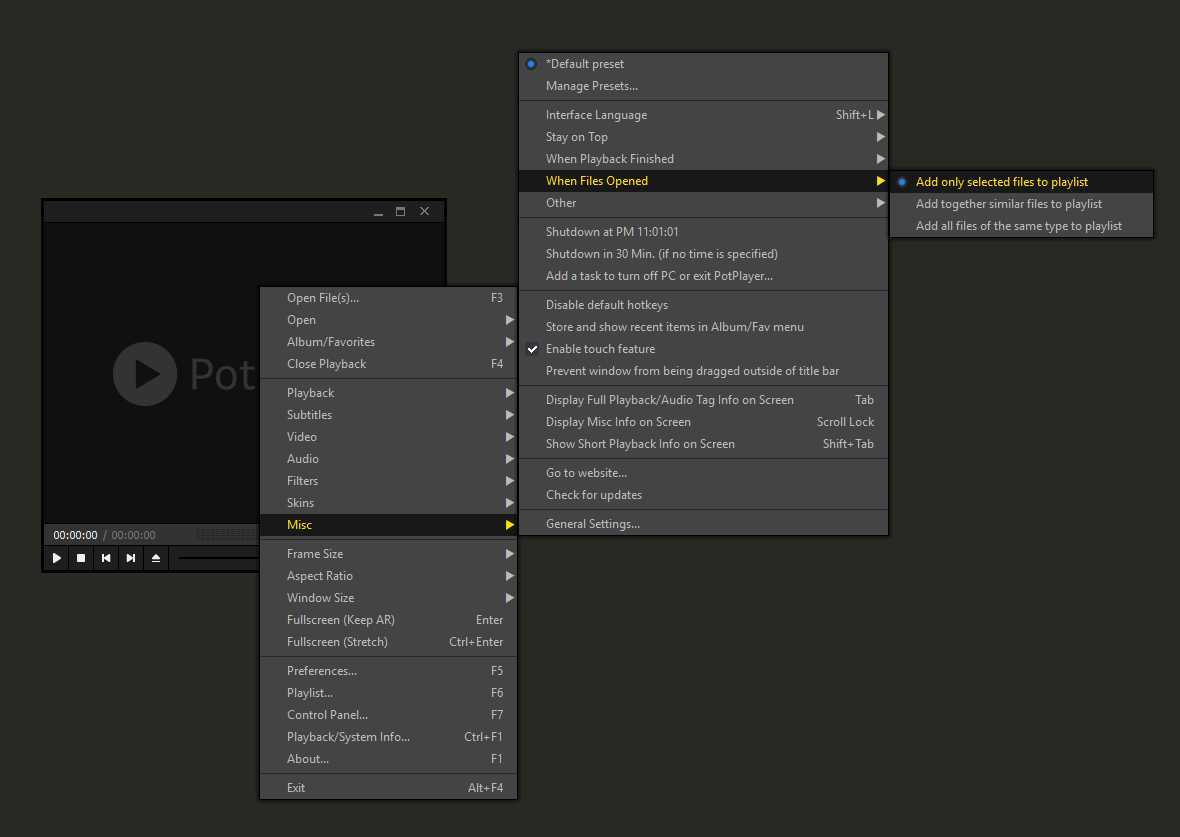Expand the Video submenu

388,437
